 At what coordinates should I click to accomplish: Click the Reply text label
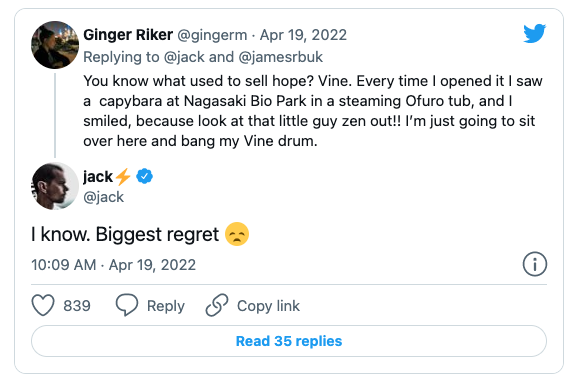166,306
